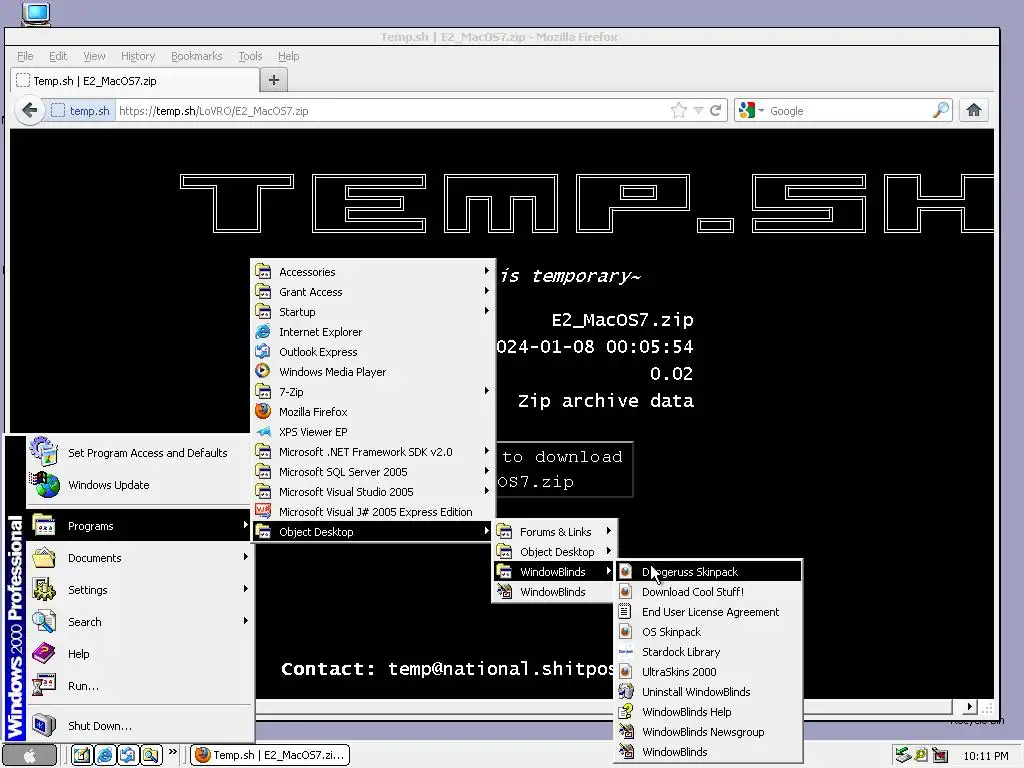Click last quick launch icon before chevron
This screenshot has width=1024, height=768.
pyautogui.click(x=150, y=755)
